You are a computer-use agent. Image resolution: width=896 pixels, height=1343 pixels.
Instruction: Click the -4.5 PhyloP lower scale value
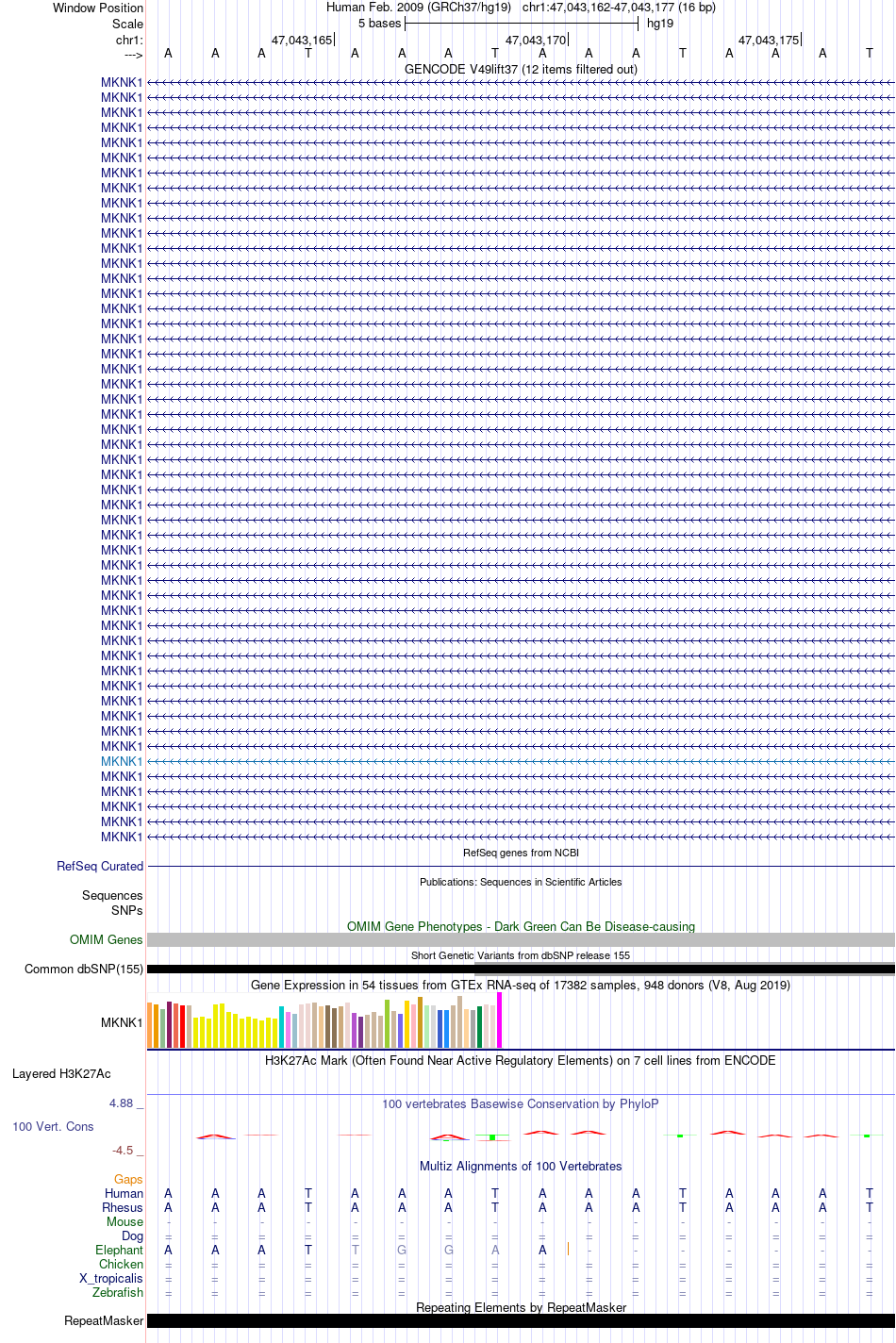[x=124, y=1150]
